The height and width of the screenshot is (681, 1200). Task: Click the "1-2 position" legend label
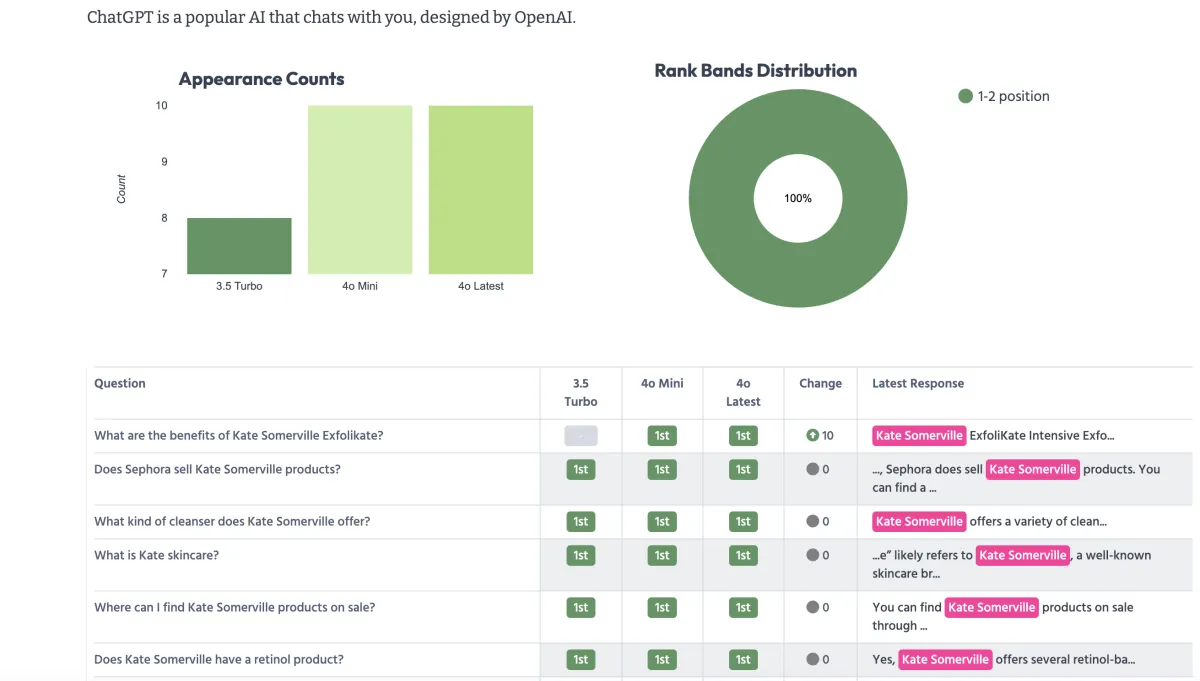pyautogui.click(x=1014, y=96)
